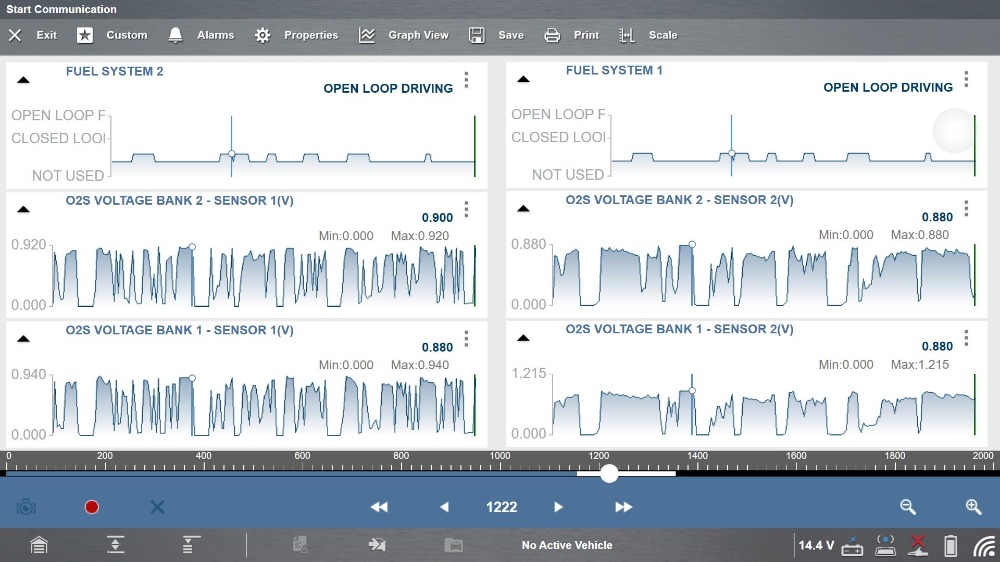Step back one frame
Viewport: 1000px width, 562px height.
pyautogui.click(x=444, y=507)
